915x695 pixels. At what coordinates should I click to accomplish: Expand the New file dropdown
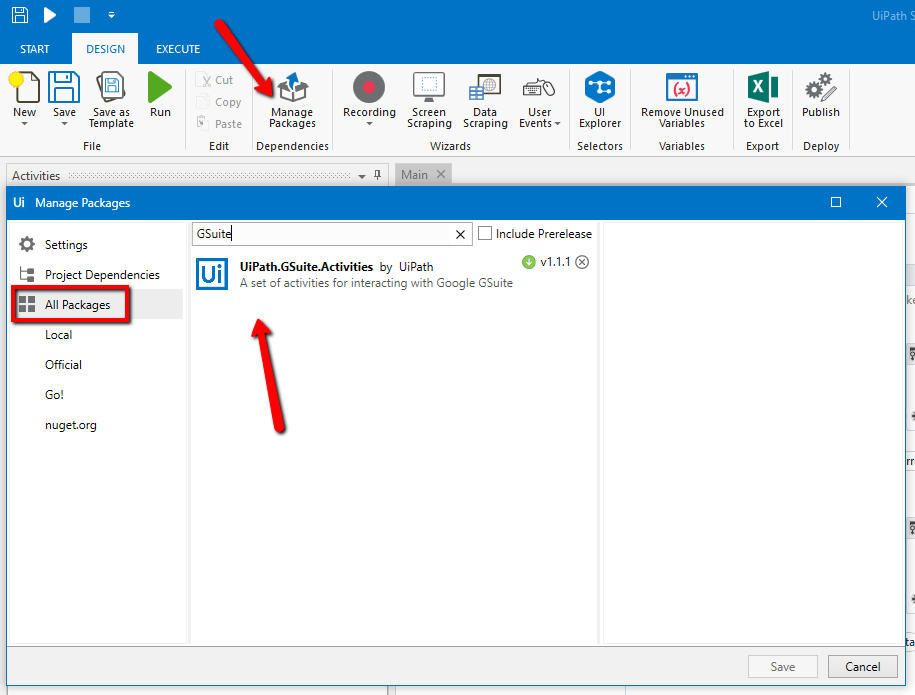pos(25,124)
